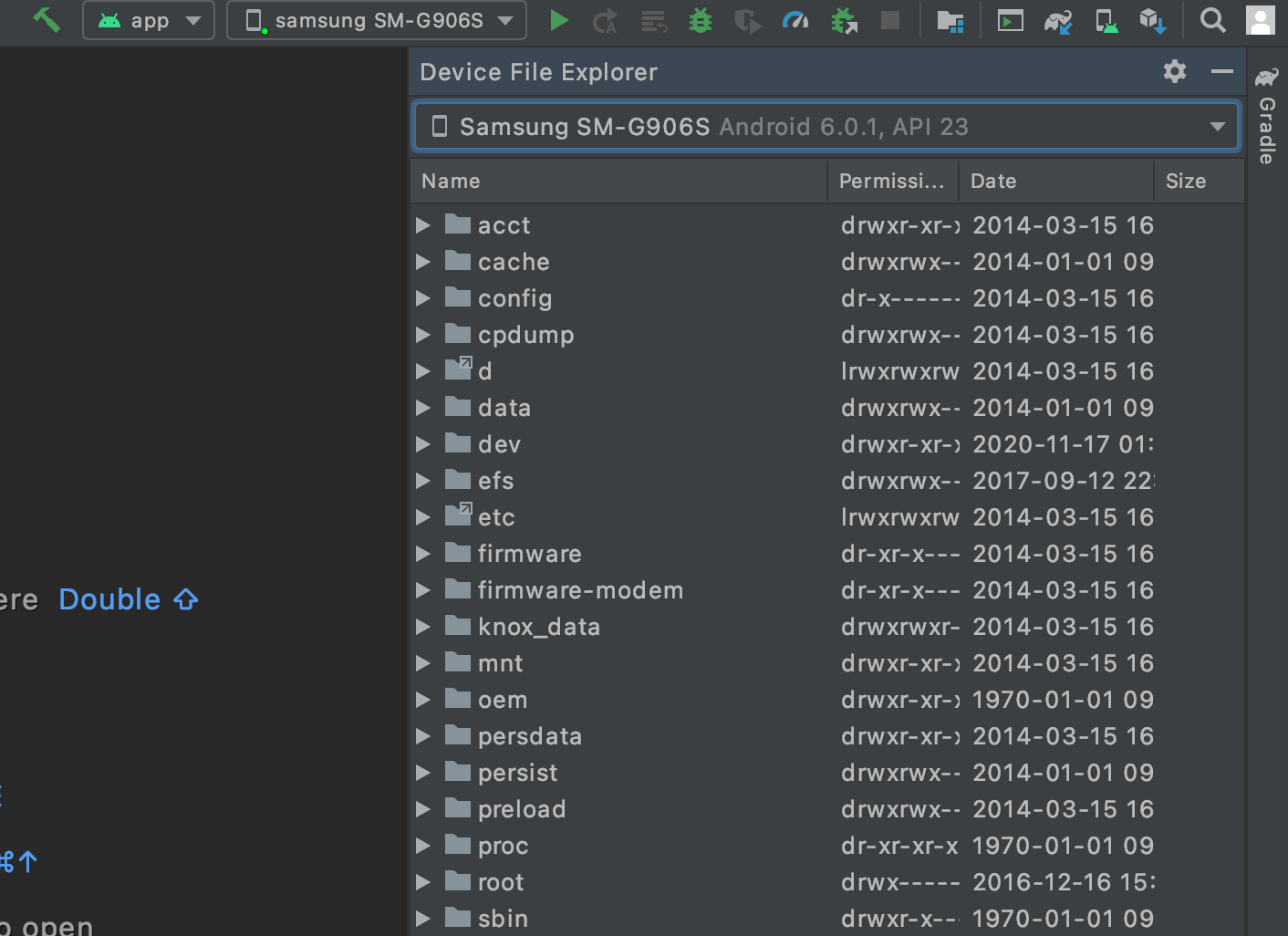Expand the cpdump folder
Viewport: 1288px width, 936px height.
[423, 335]
